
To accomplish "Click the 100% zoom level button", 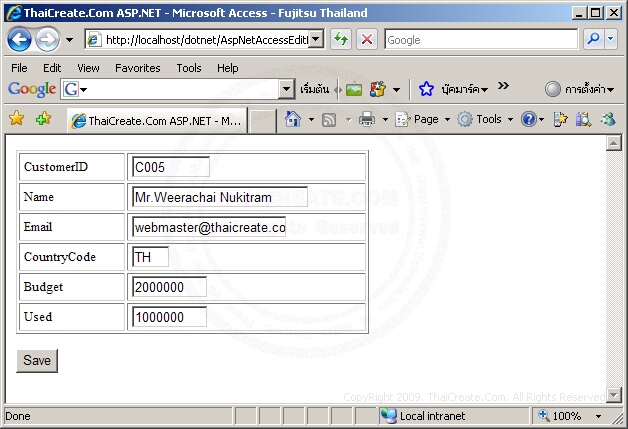I will pyautogui.click(x=560, y=416).
